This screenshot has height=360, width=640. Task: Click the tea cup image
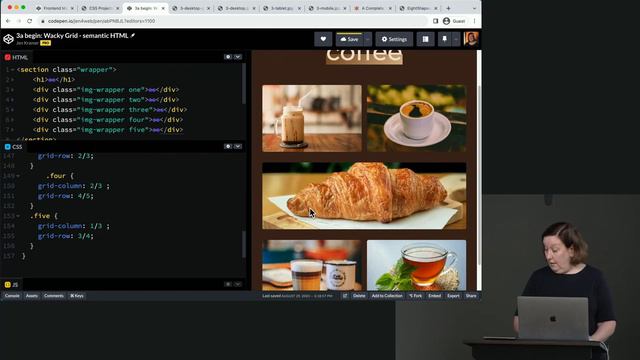click(x=416, y=265)
